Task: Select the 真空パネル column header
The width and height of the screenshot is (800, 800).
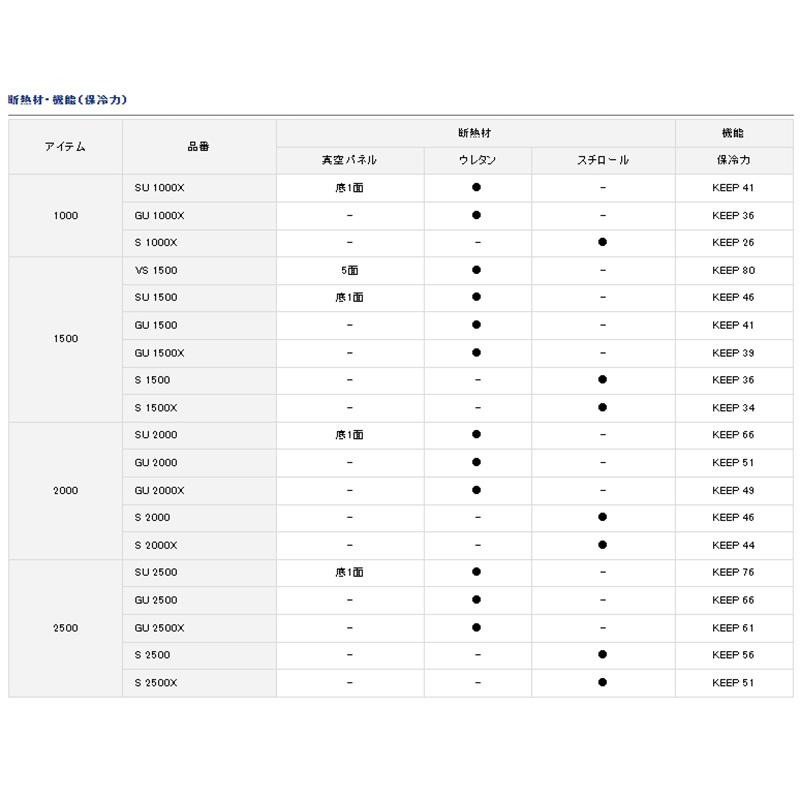Action: (x=349, y=160)
